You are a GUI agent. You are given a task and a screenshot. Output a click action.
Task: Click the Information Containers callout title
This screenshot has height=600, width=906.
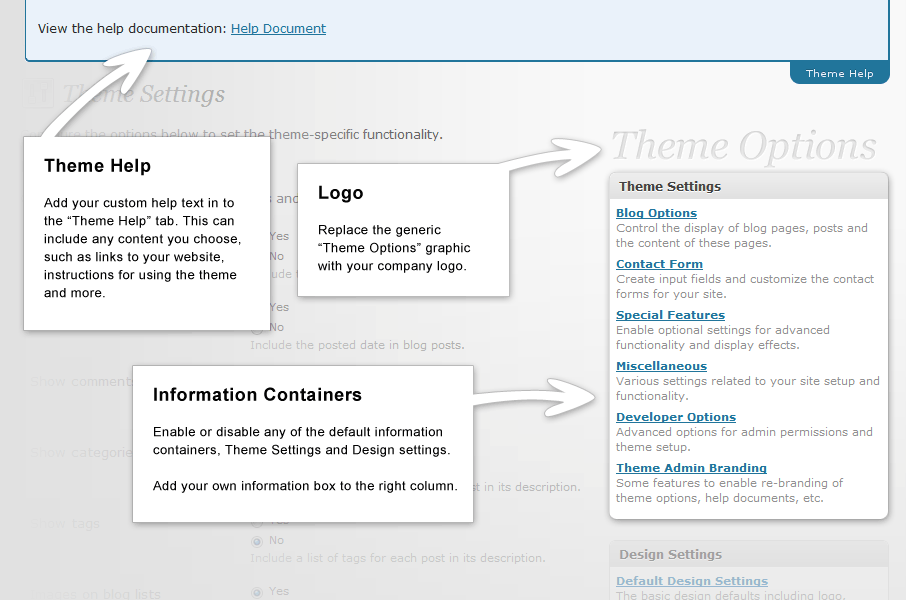click(257, 395)
